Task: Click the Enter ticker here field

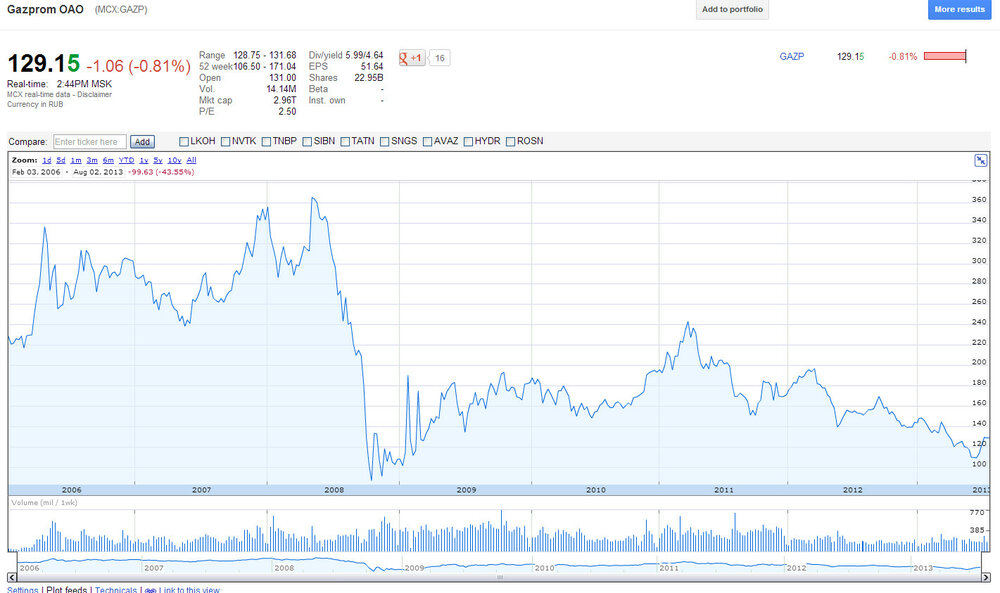Action: click(89, 142)
